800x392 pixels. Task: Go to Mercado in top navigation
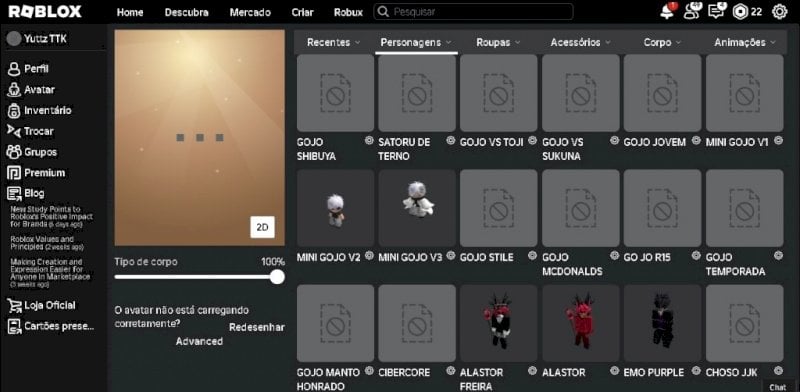[x=250, y=12]
